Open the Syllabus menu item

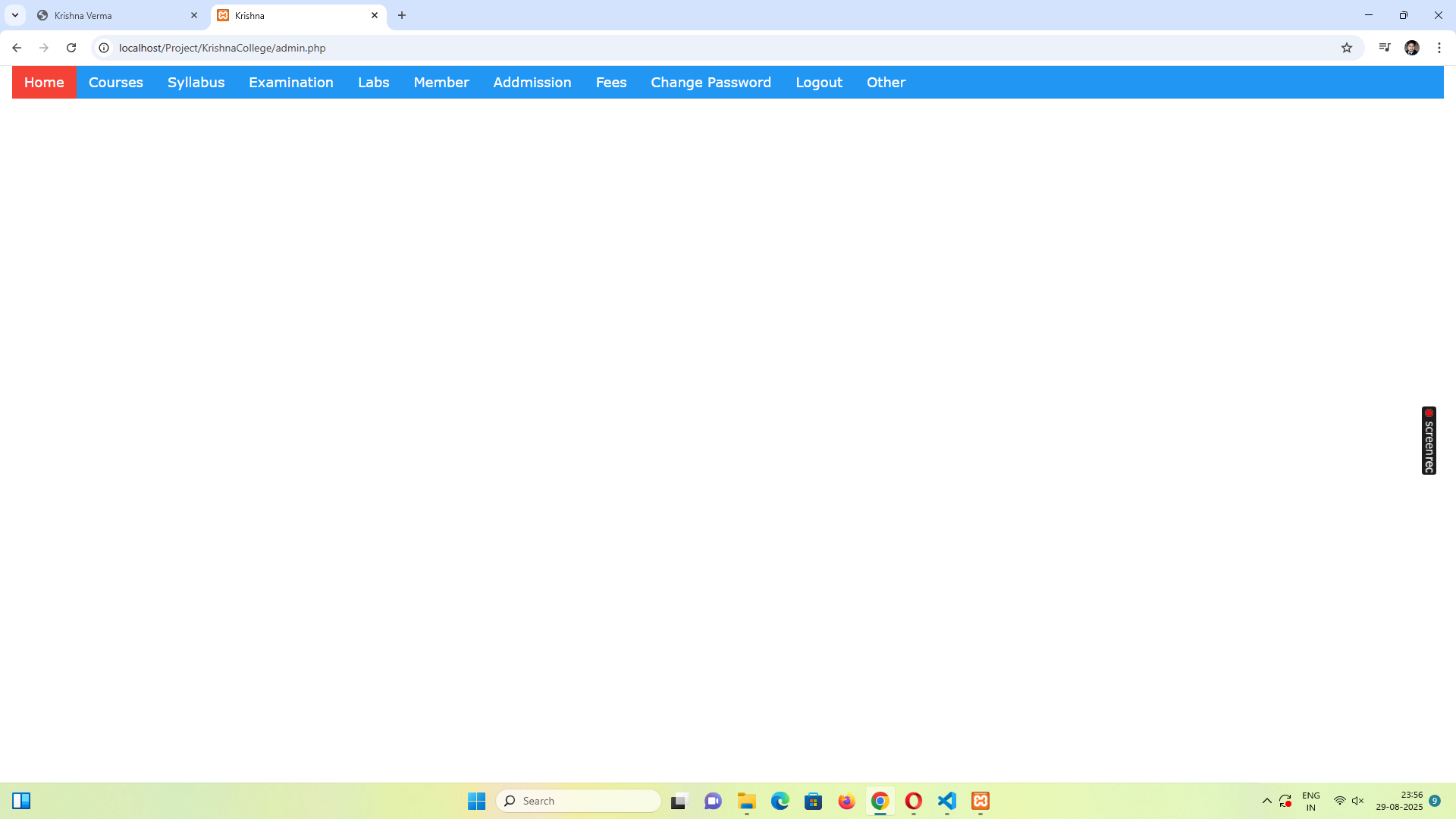point(196,82)
